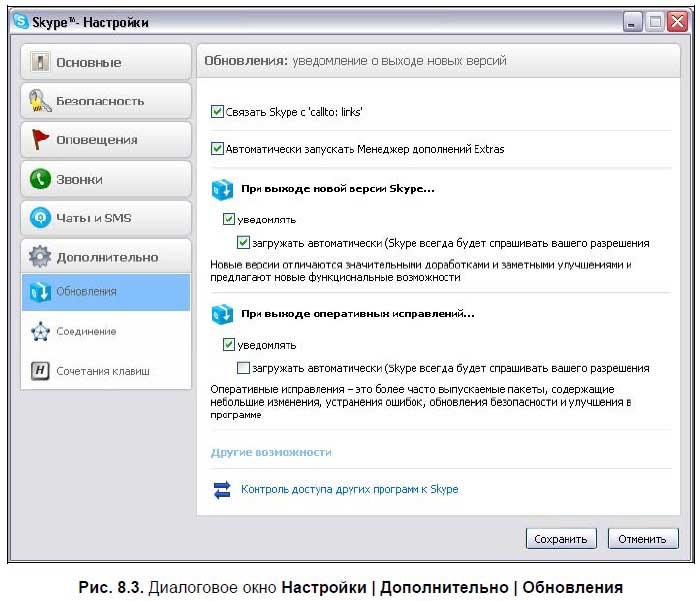This screenshot has width=700, height=601.
Task: Click the red flag Оповещения icon
Action: tap(40, 140)
